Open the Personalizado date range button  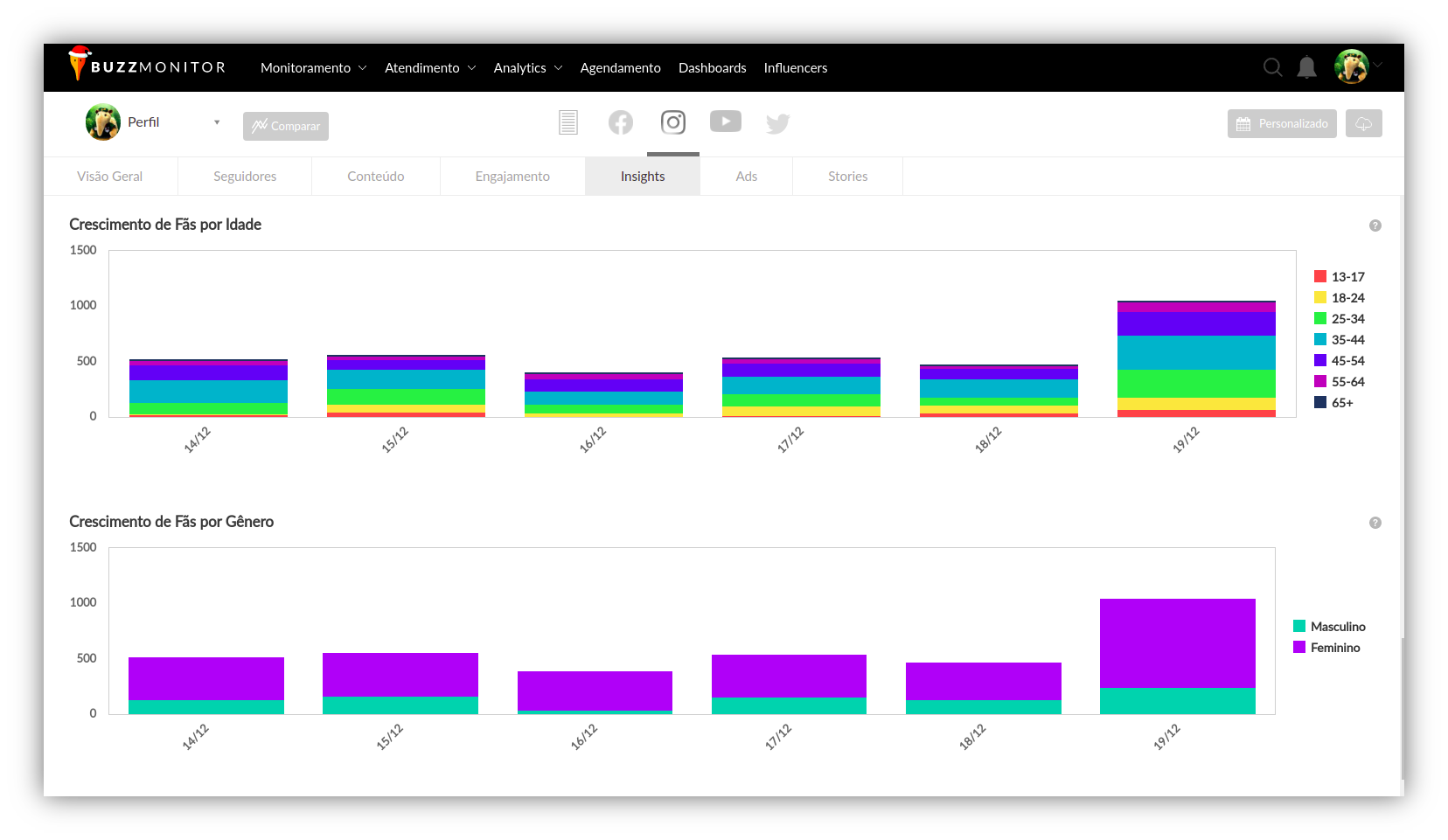click(x=1281, y=124)
